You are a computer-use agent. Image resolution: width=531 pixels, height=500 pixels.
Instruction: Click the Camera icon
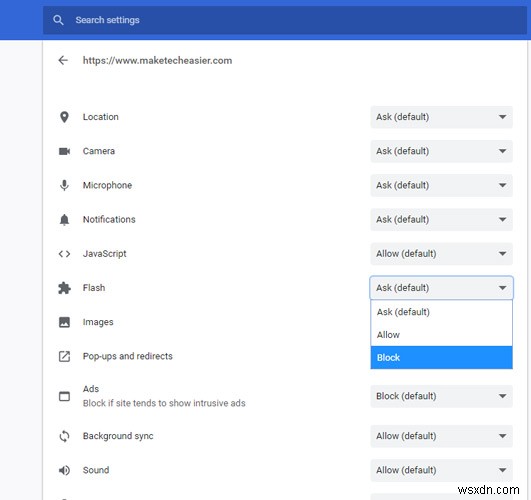[x=64, y=151]
